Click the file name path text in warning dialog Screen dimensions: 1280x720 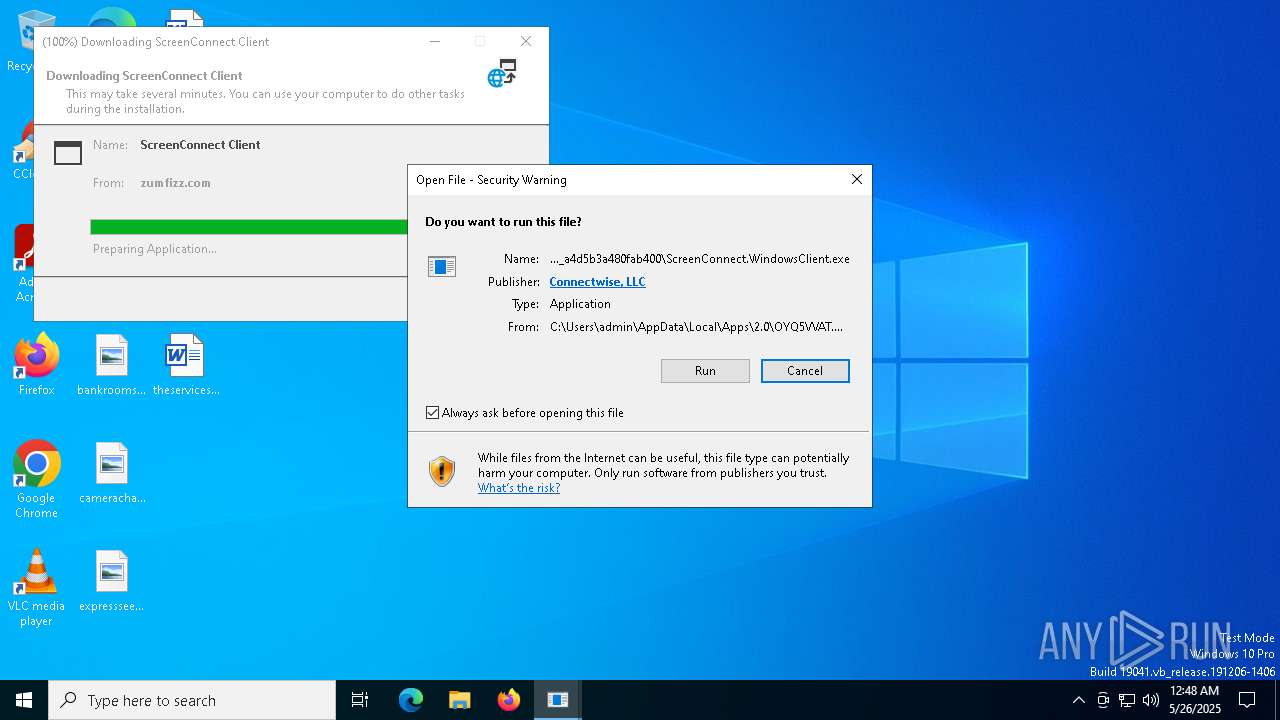pyautogui.click(x=700, y=259)
